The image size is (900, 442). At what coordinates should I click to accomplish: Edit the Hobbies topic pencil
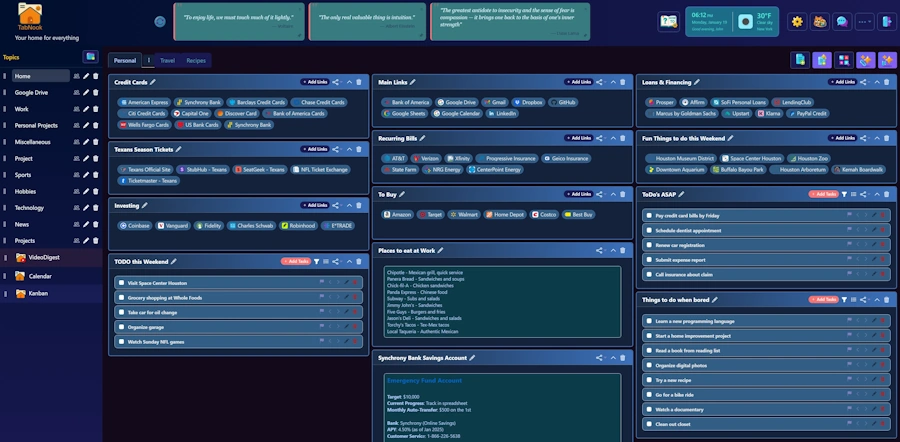click(86, 191)
